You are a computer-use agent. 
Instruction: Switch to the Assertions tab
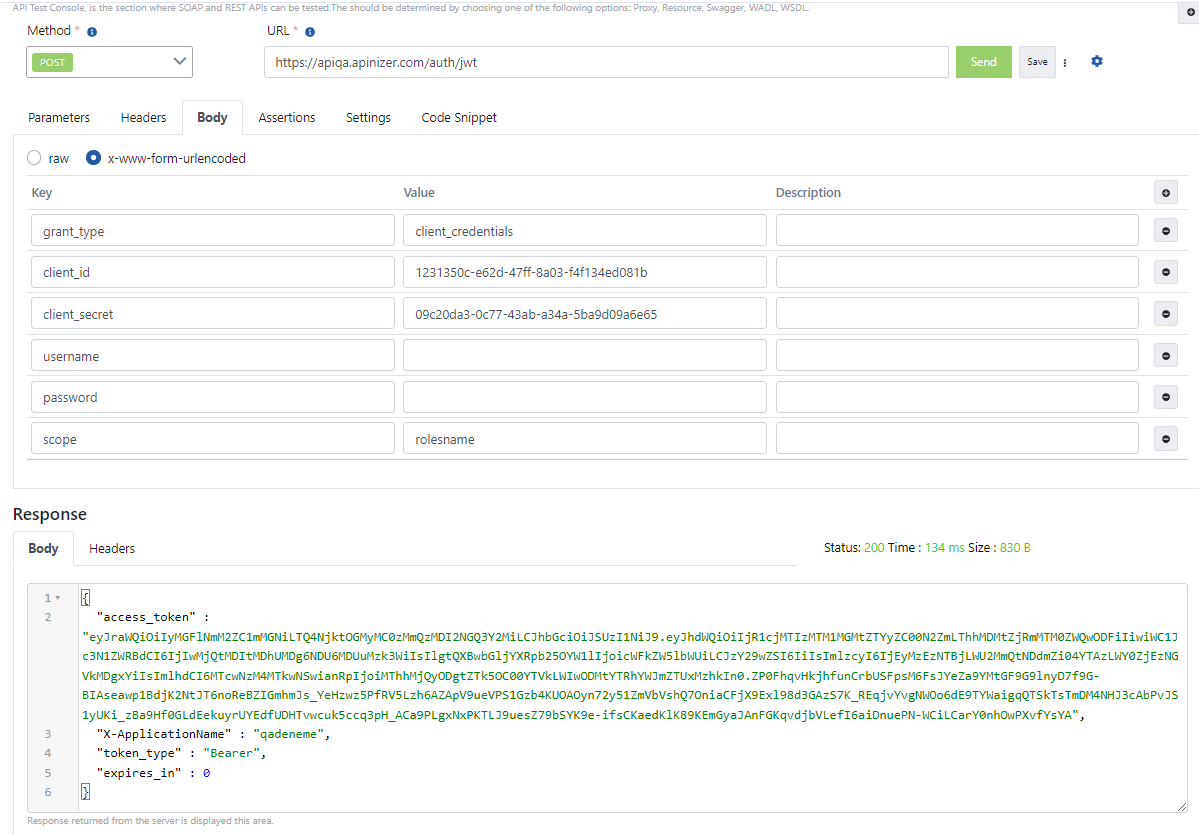click(286, 118)
